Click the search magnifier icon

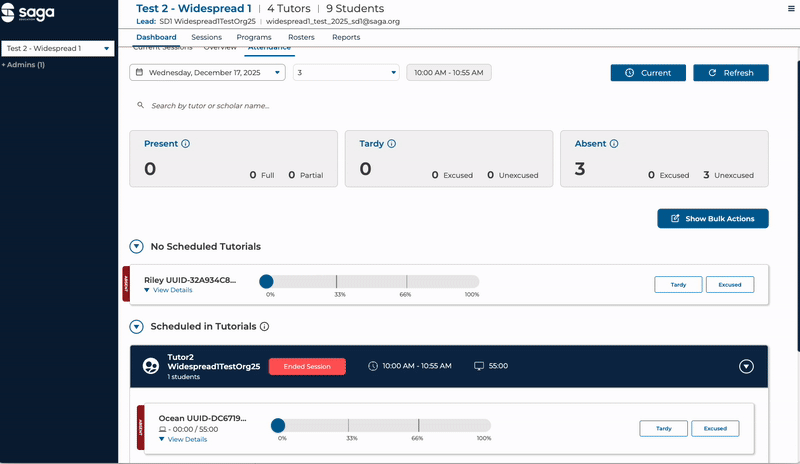coord(140,105)
